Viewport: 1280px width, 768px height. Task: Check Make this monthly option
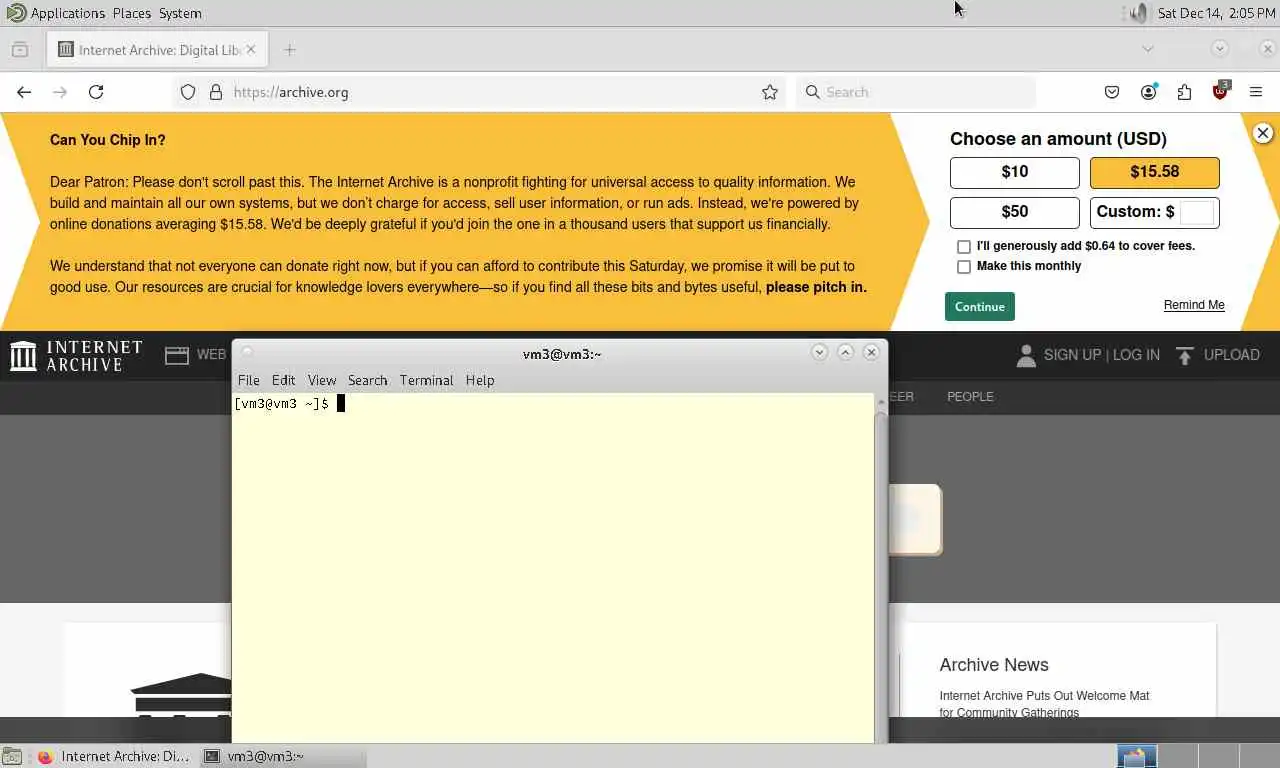coord(964,267)
